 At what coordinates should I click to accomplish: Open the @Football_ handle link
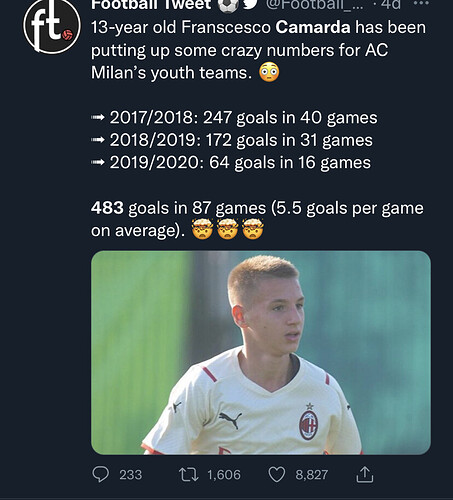(314, 5)
